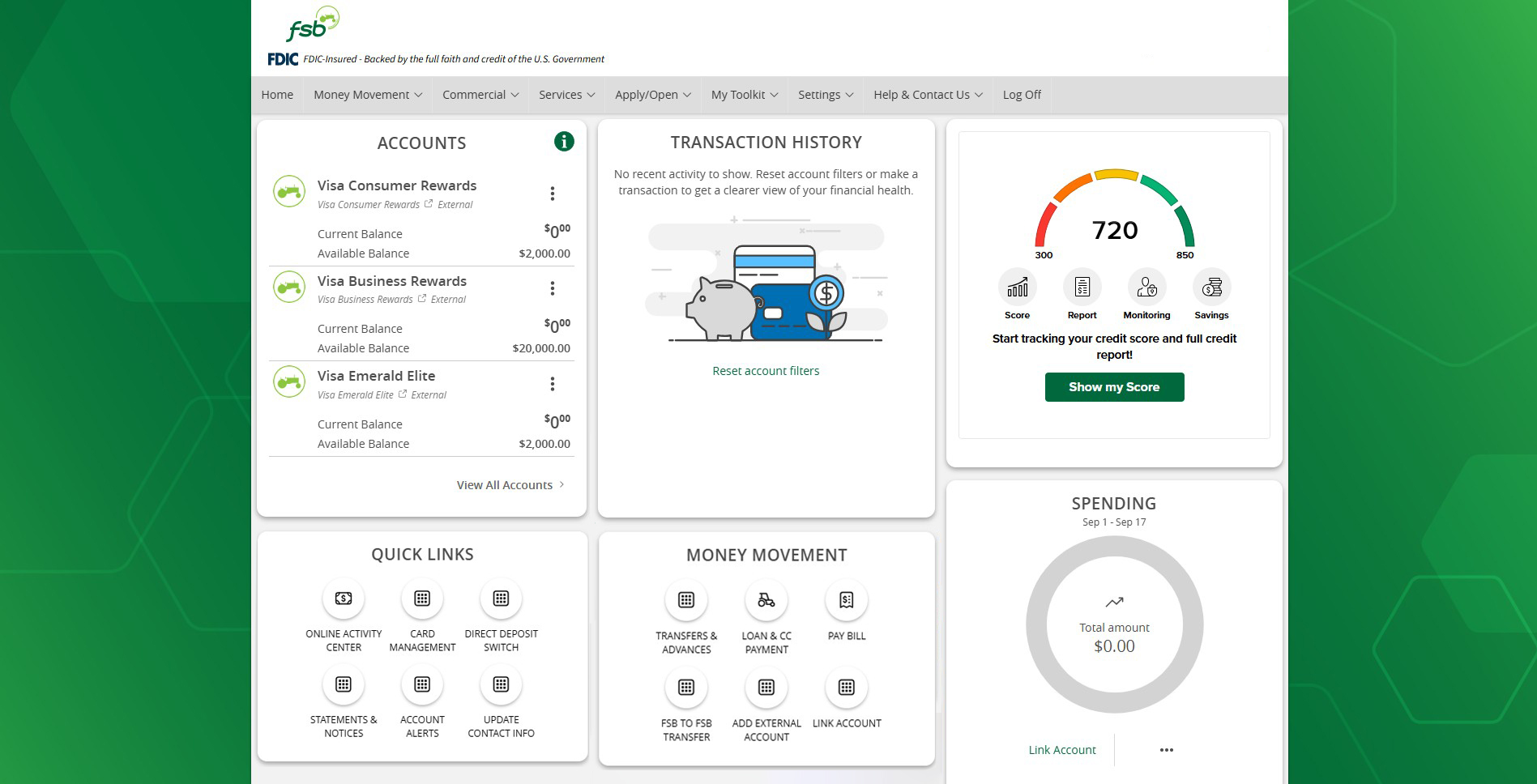This screenshot has width=1537, height=784.
Task: Open View All Accounts
Action: [506, 484]
